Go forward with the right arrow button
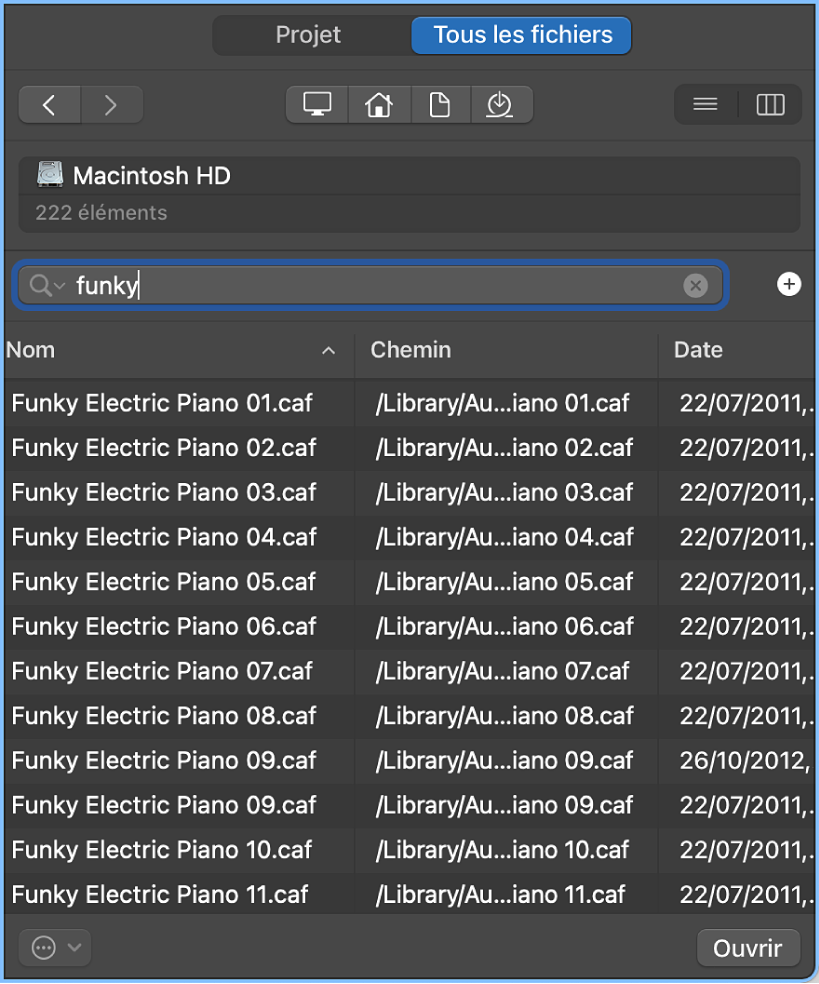The height and width of the screenshot is (984, 819). coord(111,105)
